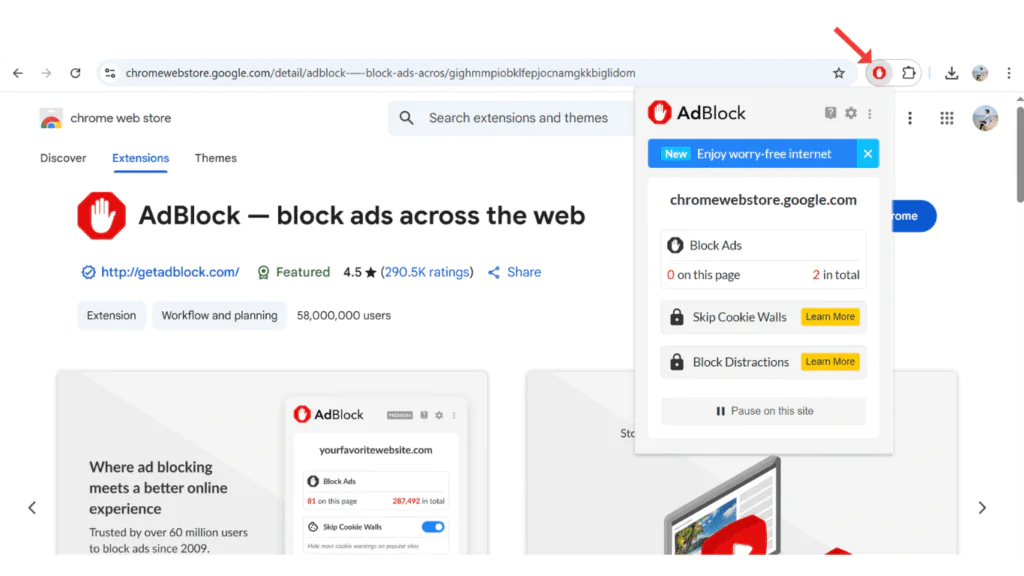This screenshot has height=576, width=1024.
Task: Open the first promotional screenshot thumbnail
Action: (x=272, y=463)
